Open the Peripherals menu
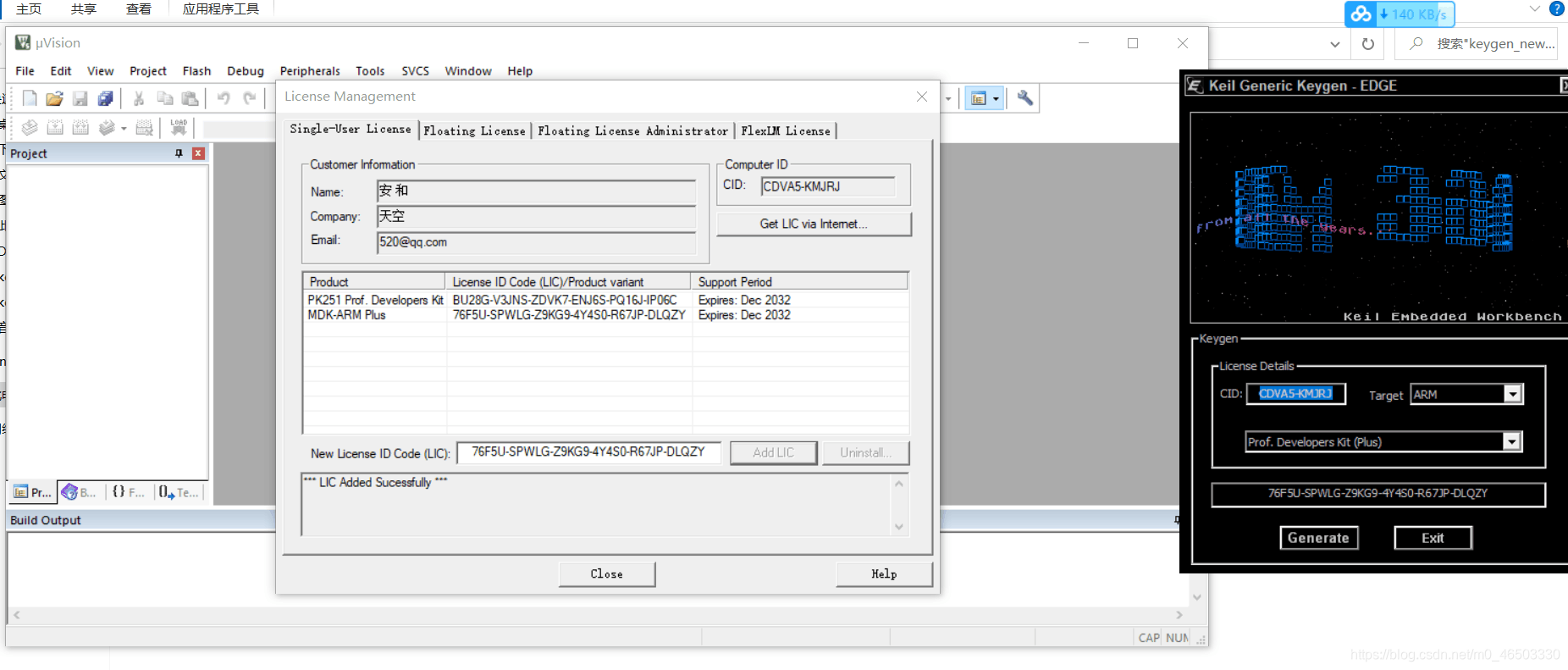This screenshot has width=1568, height=670. (x=310, y=71)
